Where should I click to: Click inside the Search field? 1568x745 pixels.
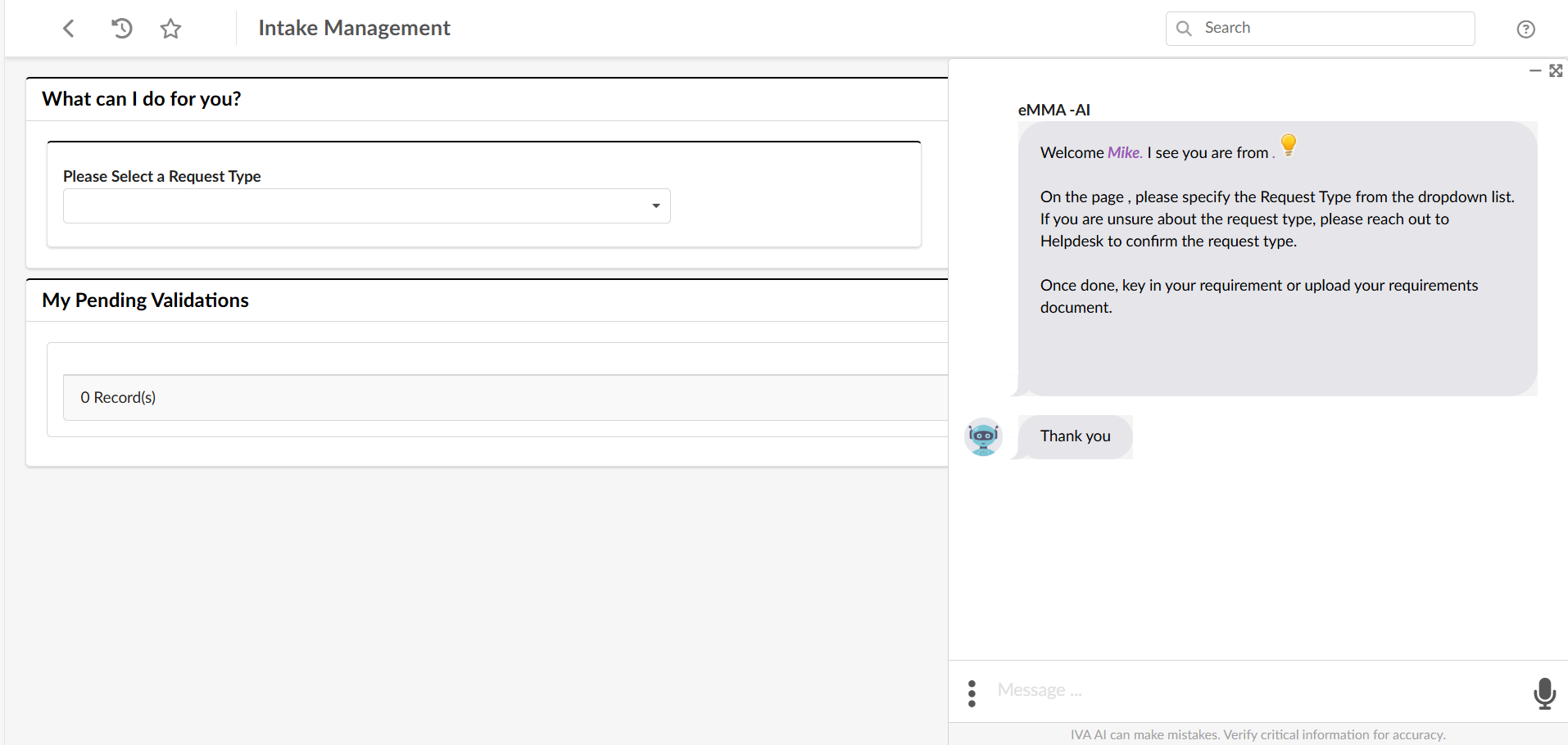[x=1311, y=27]
